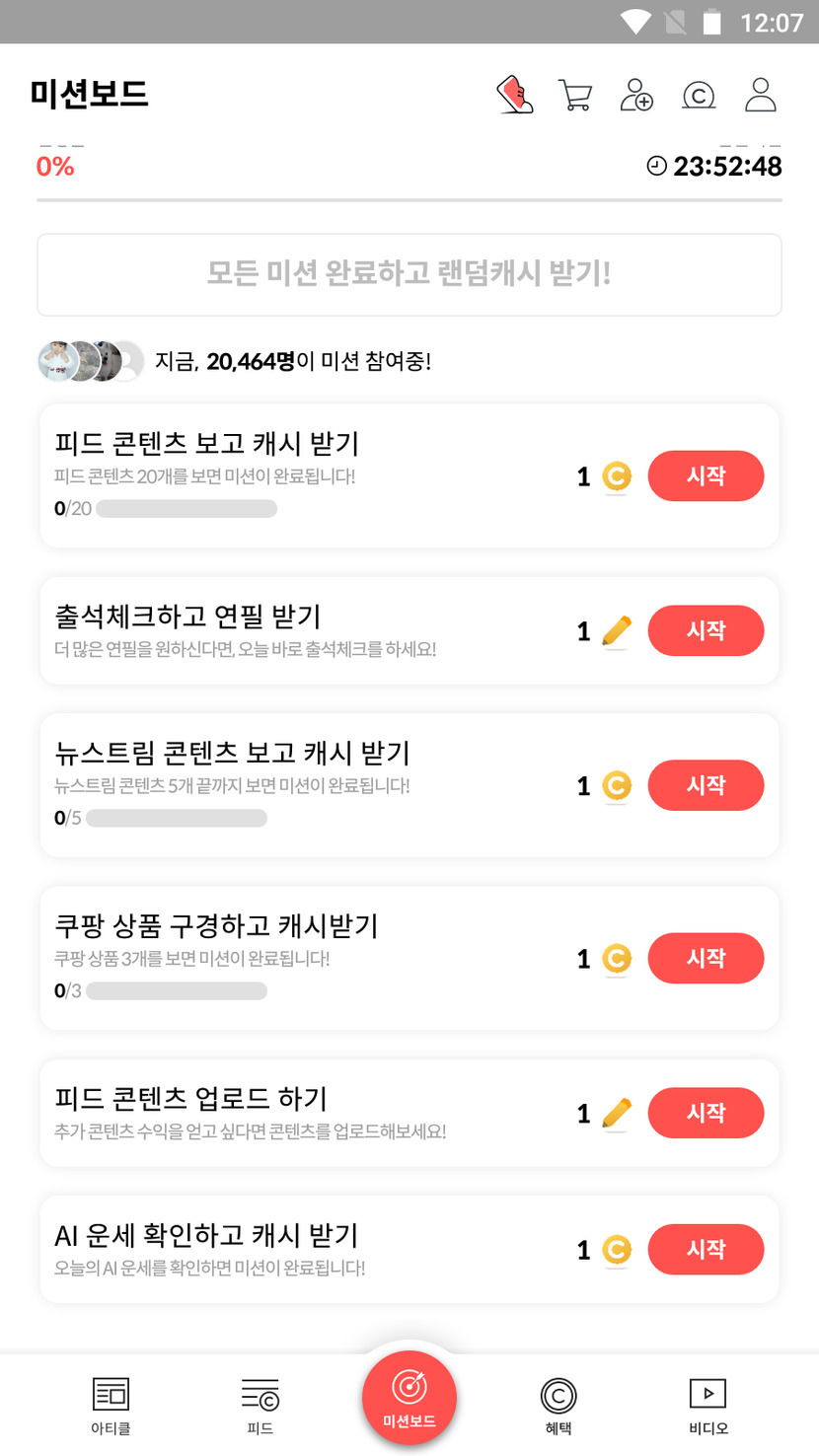Tap the invite friend icon
The image size is (819, 1456).
[x=636, y=95]
